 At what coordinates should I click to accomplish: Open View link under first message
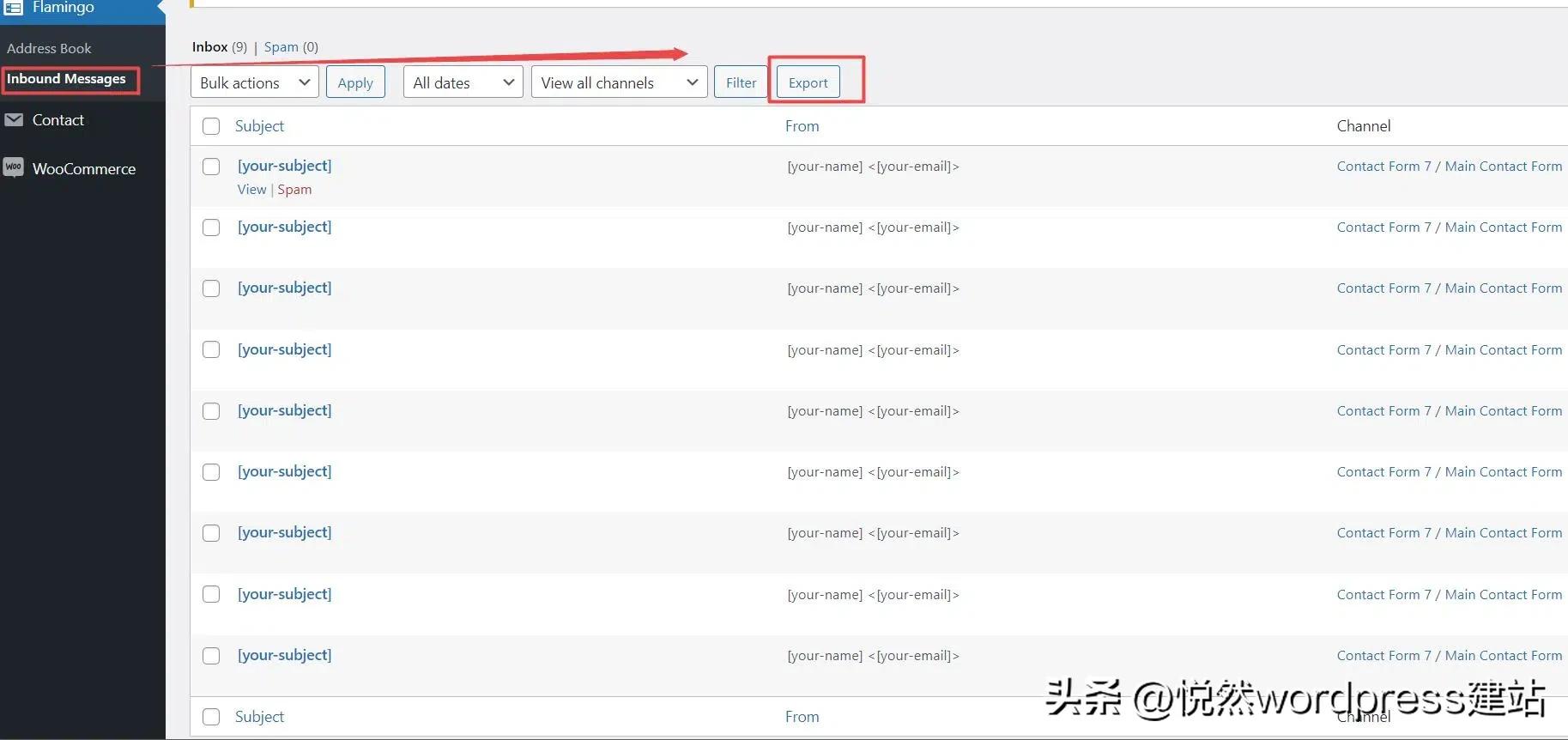coord(251,190)
